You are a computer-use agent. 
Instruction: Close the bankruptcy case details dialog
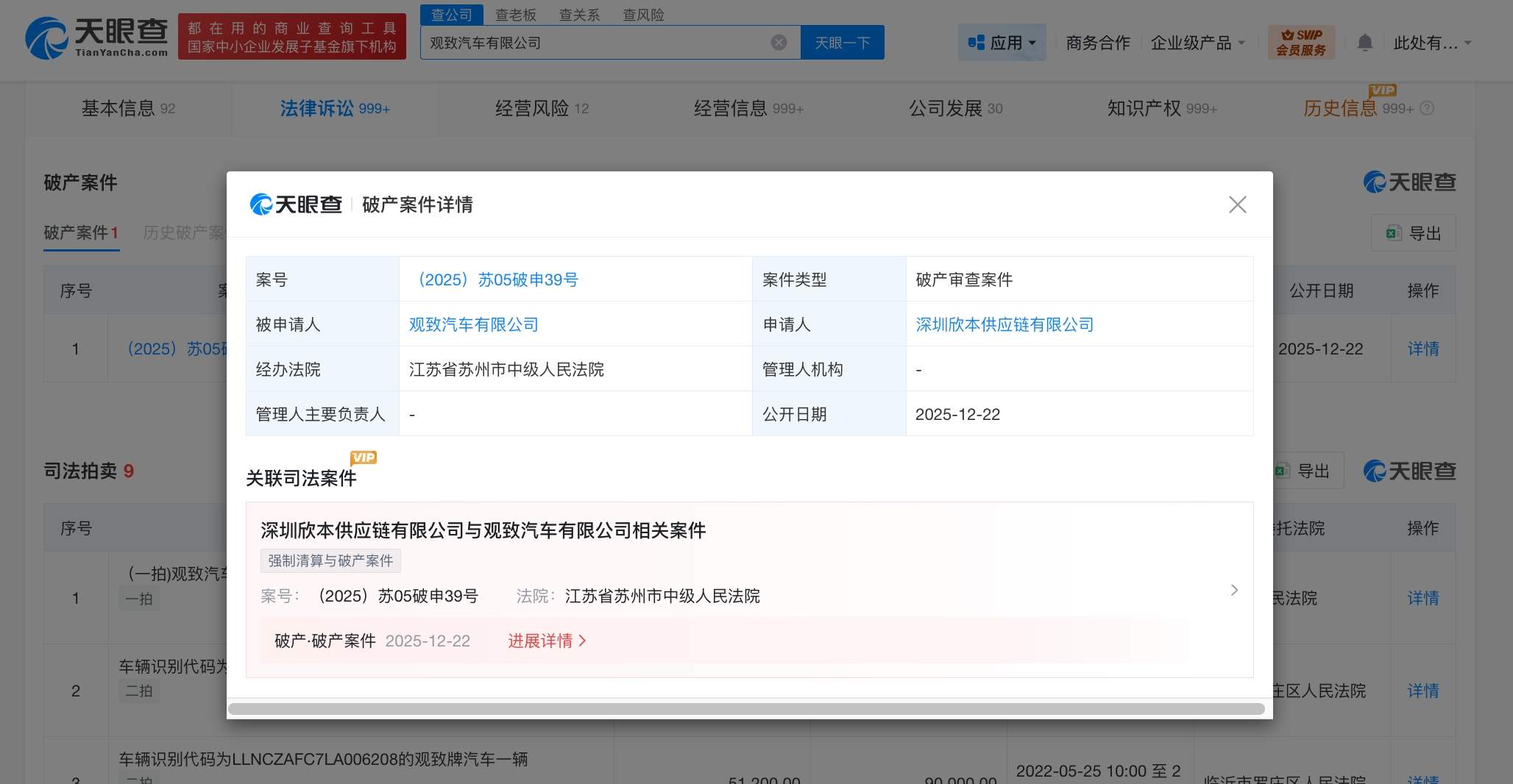point(1237,204)
